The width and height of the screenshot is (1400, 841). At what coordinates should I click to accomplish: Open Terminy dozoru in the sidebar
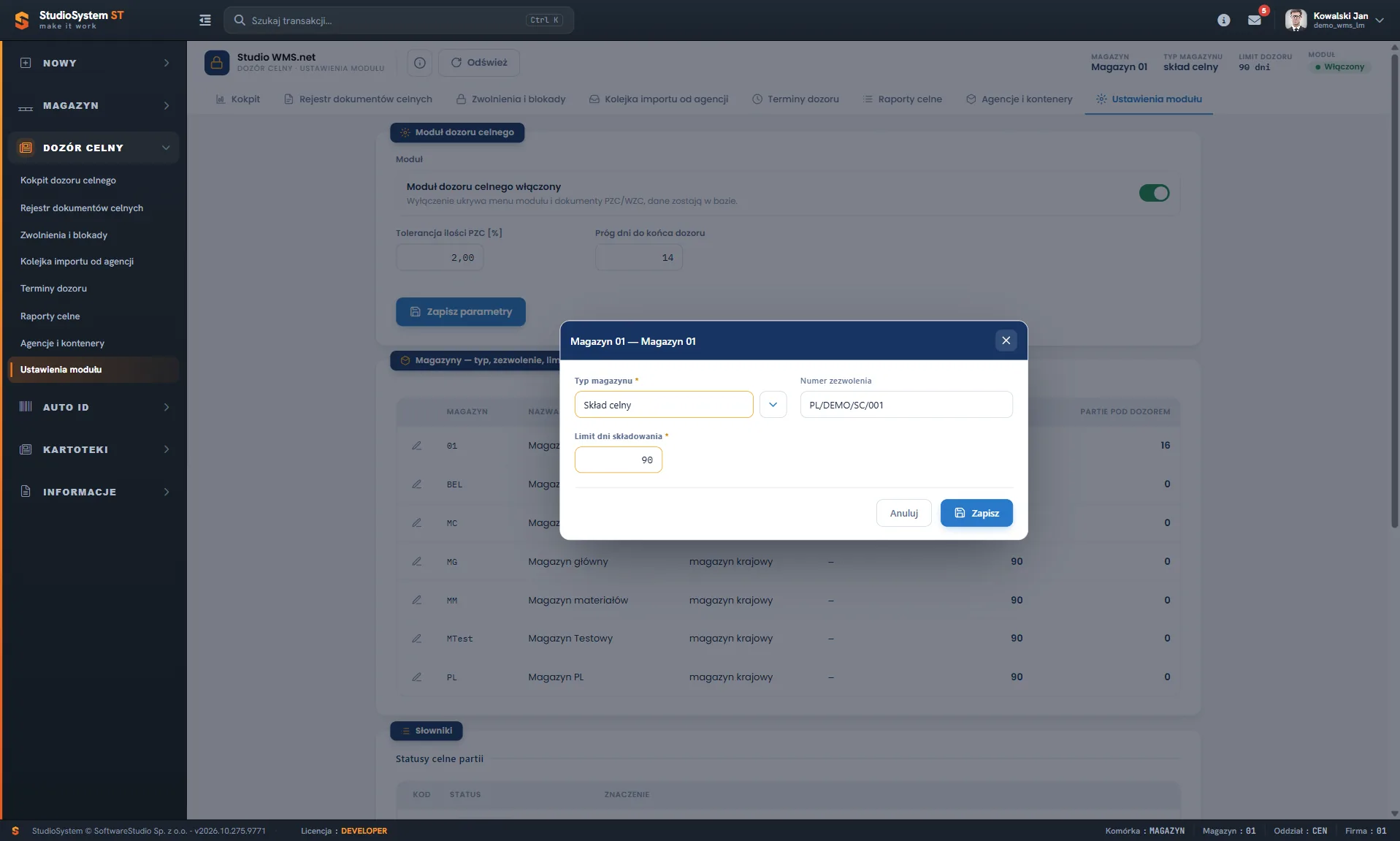[54, 289]
